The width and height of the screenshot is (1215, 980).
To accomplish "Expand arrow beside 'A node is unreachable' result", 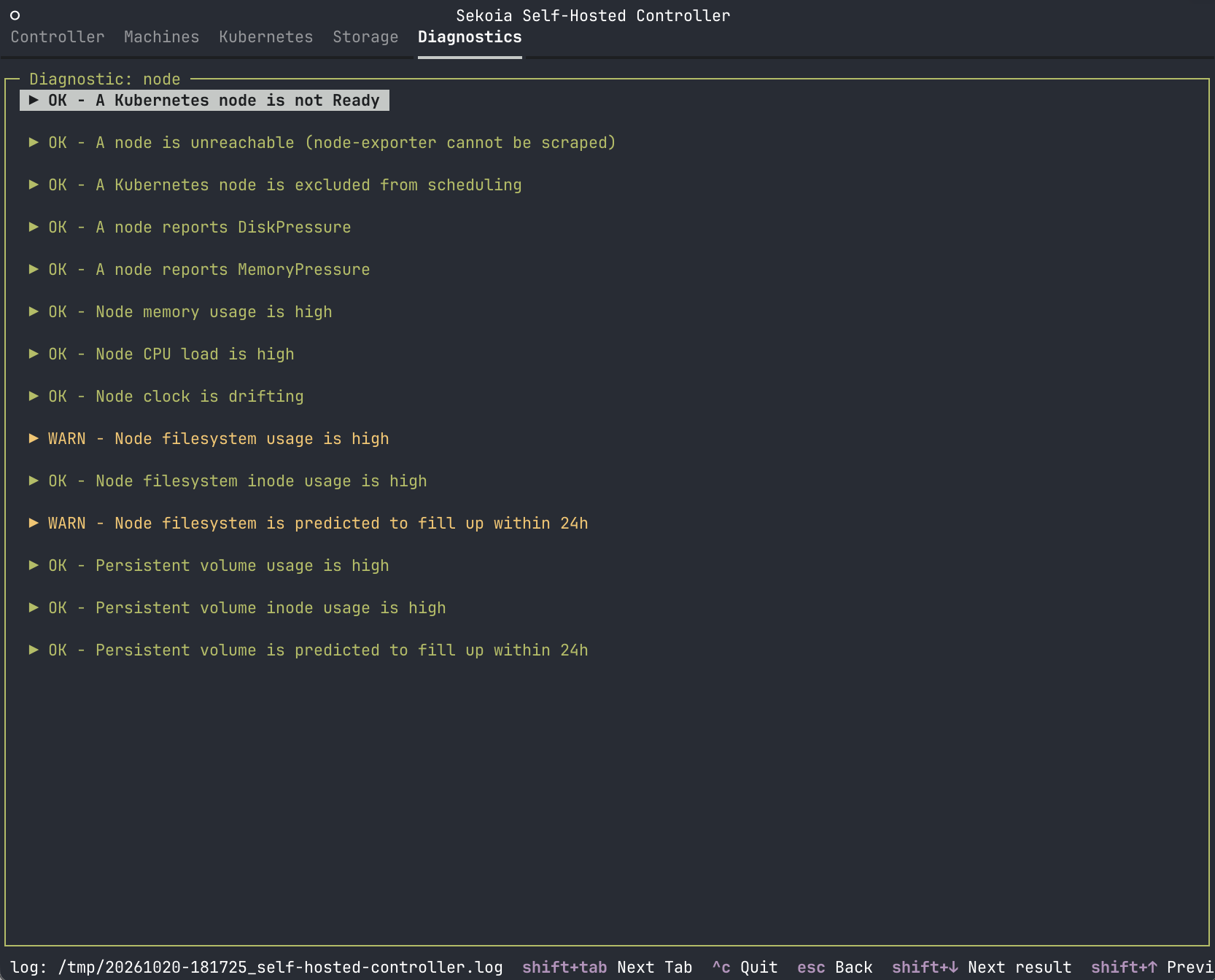I will (x=34, y=142).
